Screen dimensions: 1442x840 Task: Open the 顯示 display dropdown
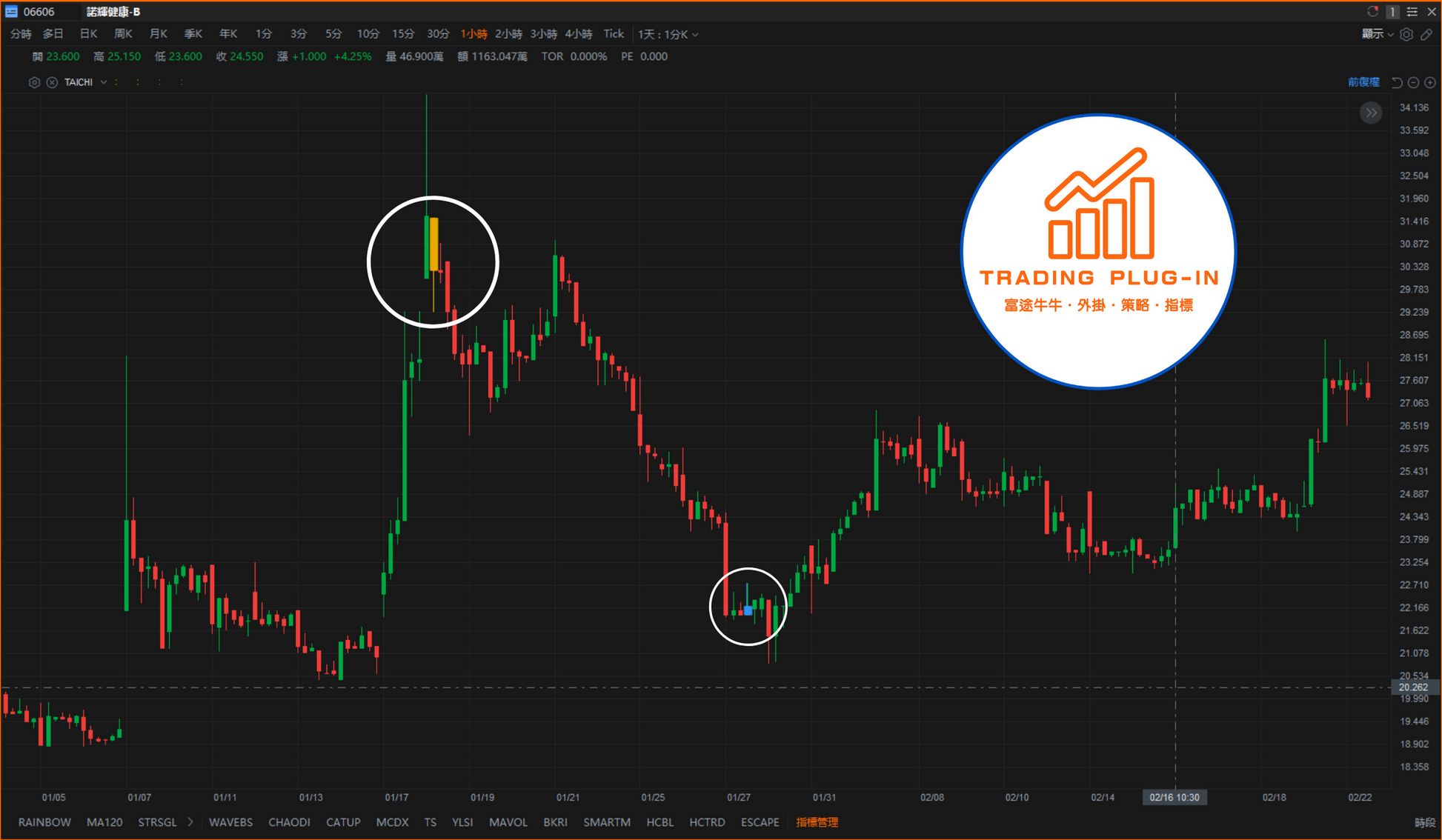[1378, 34]
